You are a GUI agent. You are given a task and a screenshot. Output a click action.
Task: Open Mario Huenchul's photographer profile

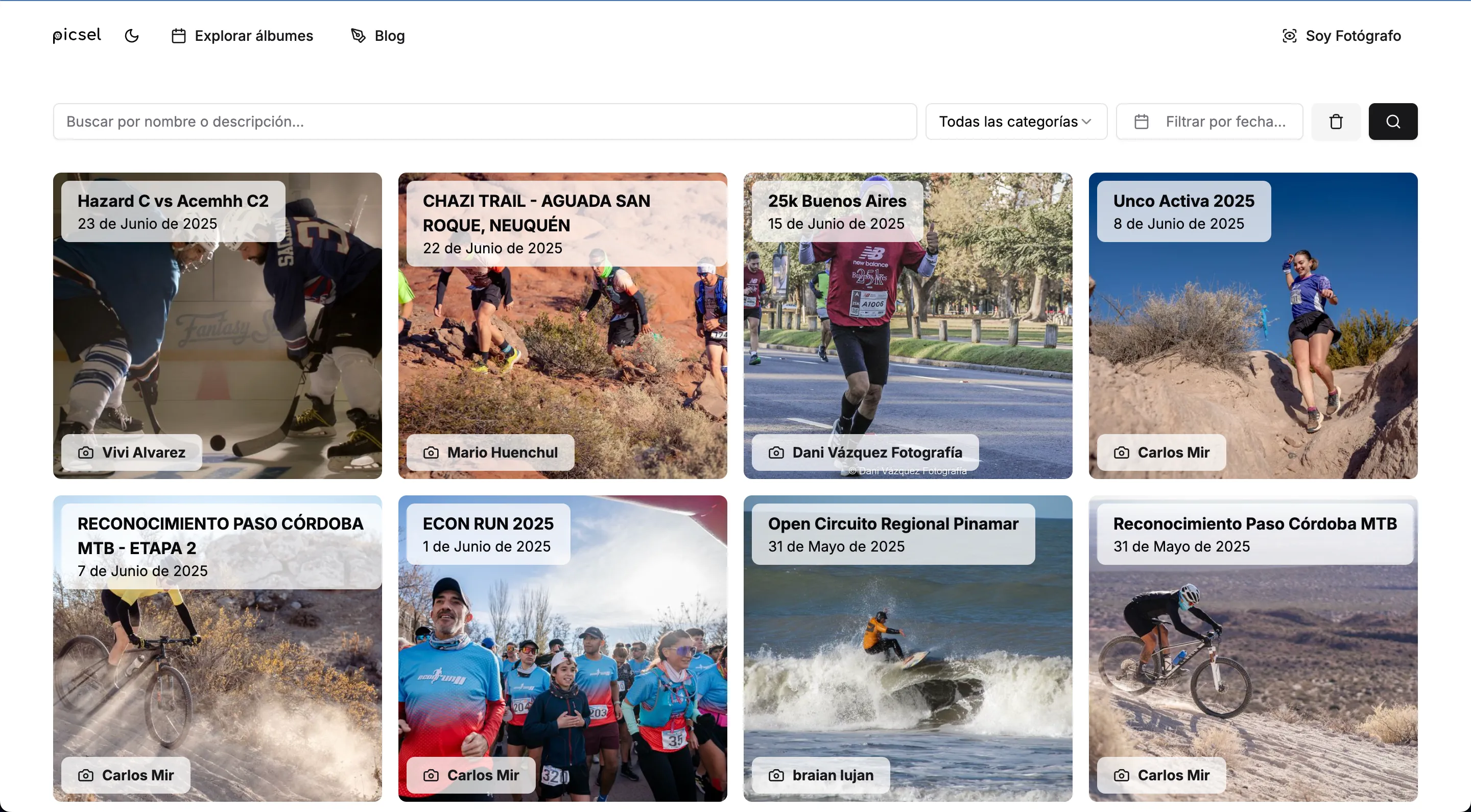(491, 452)
